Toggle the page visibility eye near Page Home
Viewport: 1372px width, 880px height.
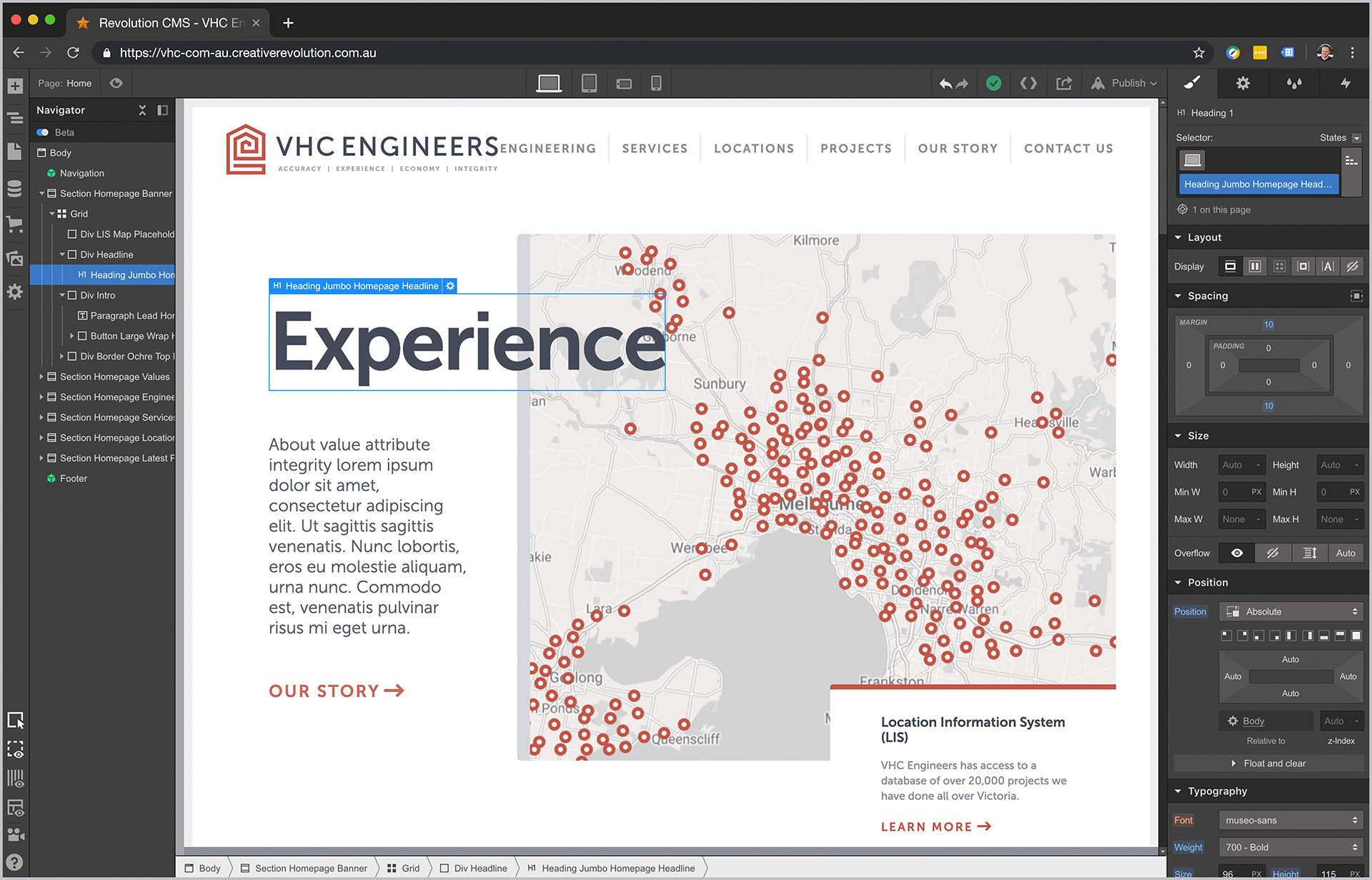pos(116,83)
